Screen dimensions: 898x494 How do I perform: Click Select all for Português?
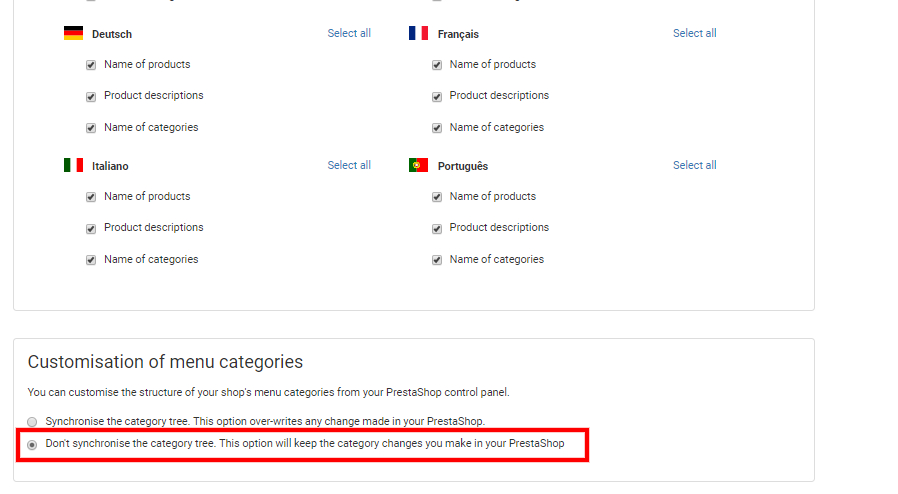click(694, 165)
